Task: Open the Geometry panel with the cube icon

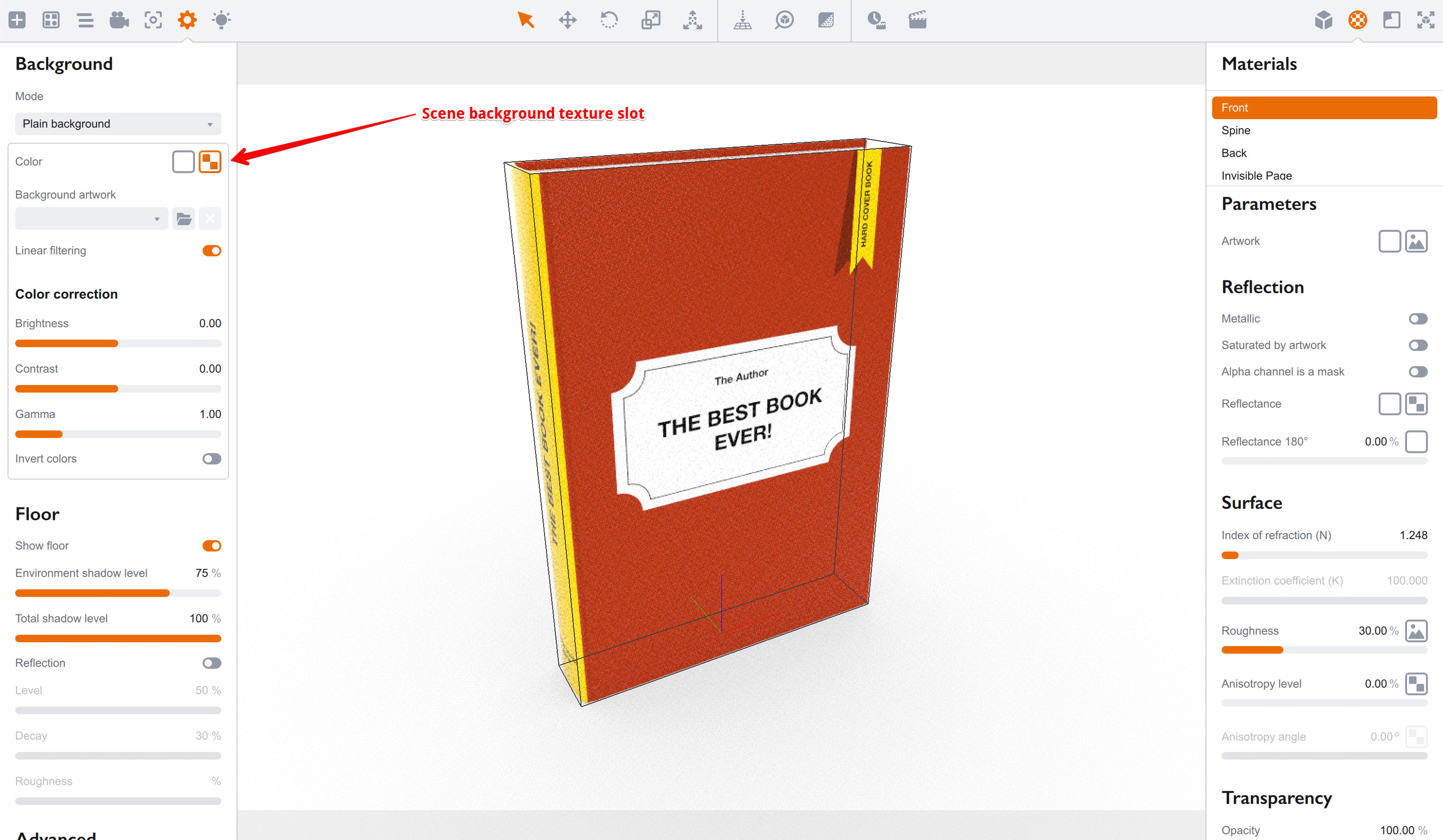Action: (x=1323, y=20)
